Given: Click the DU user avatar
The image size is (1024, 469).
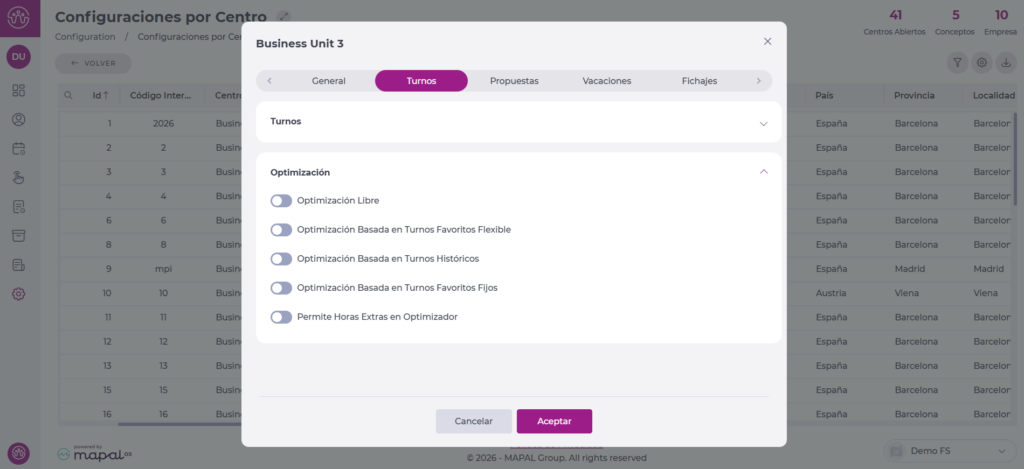Looking at the screenshot, I should [x=18, y=57].
